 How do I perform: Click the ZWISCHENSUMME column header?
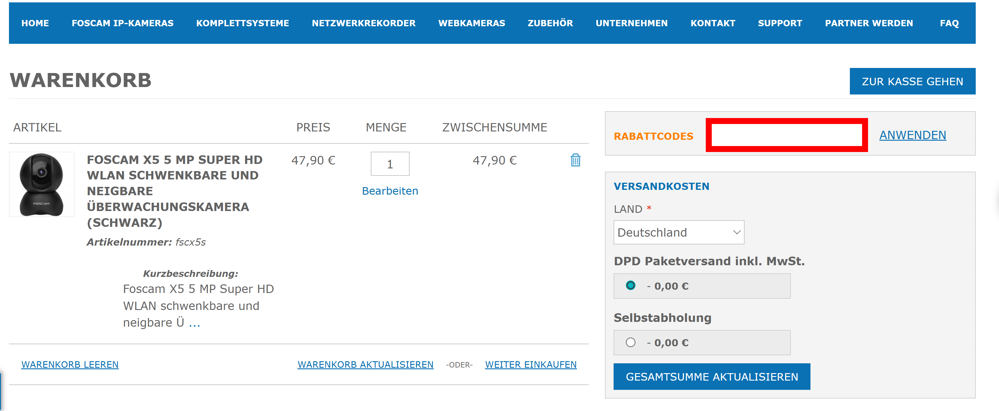tap(495, 127)
